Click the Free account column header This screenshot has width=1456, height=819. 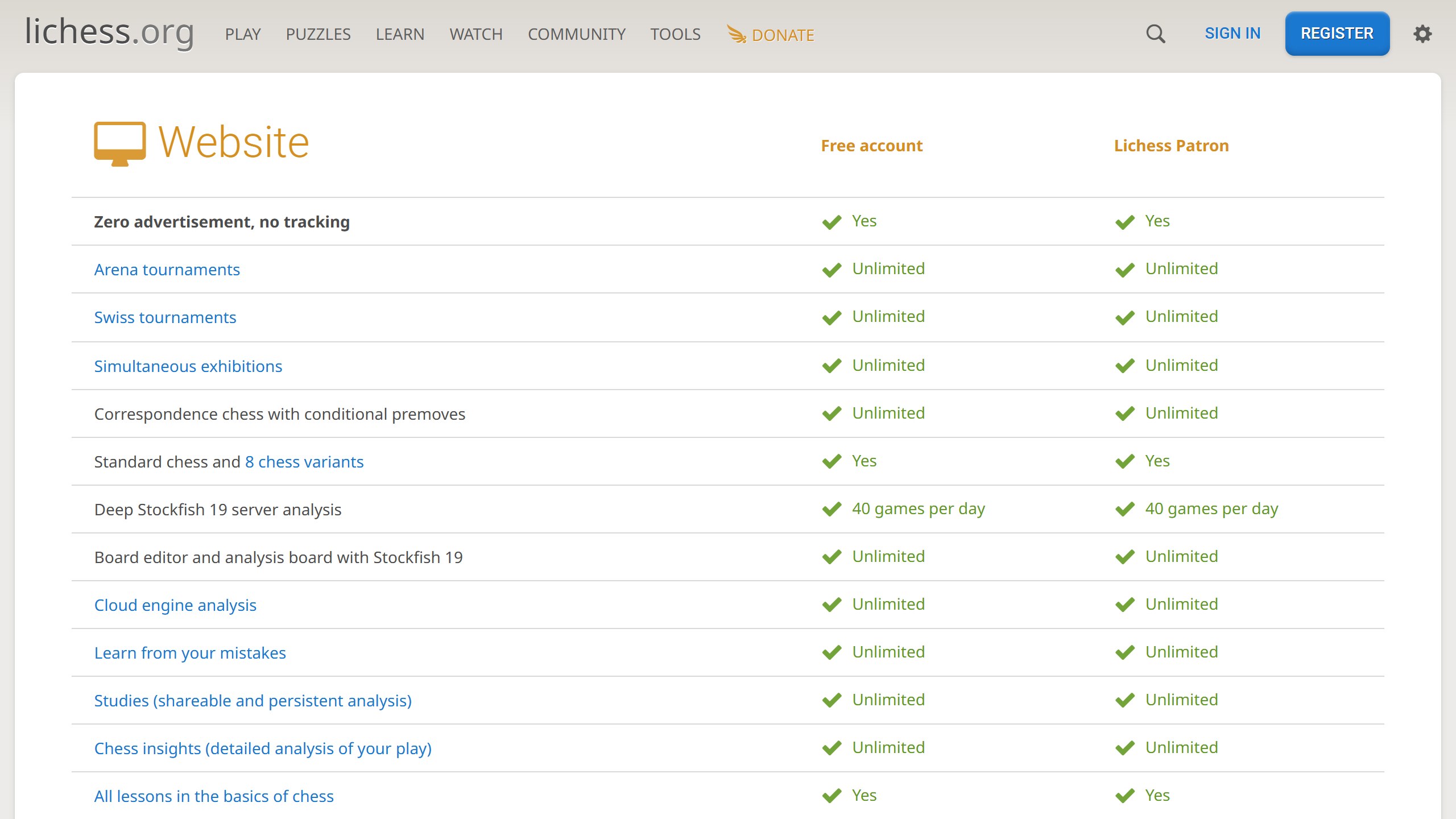coord(871,146)
